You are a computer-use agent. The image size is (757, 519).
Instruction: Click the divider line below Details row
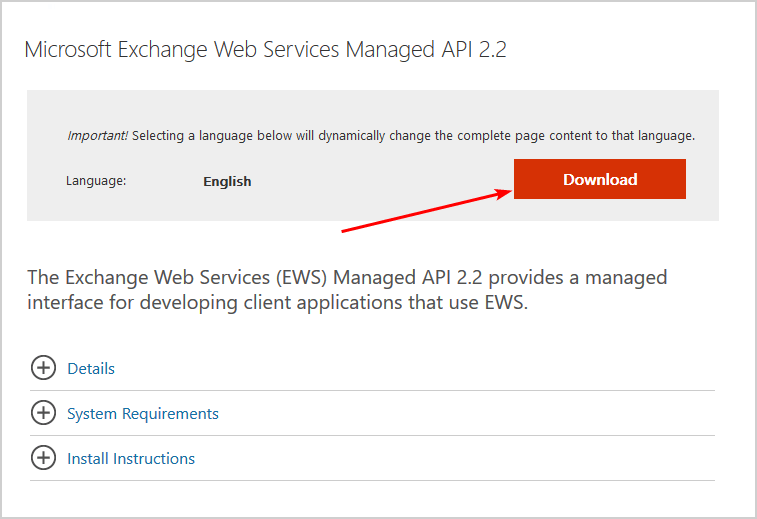372,390
